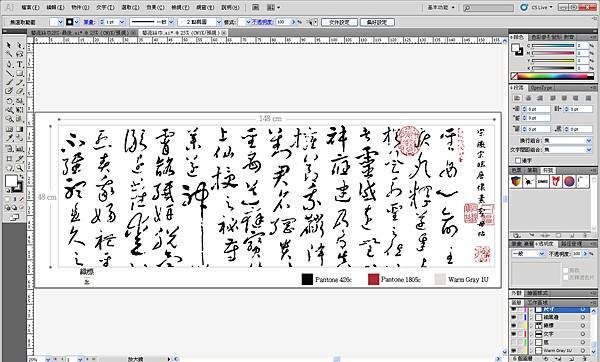This screenshot has height=362, width=600.
Task: Expand the 換行組合 dropdown
Action: tap(561, 140)
